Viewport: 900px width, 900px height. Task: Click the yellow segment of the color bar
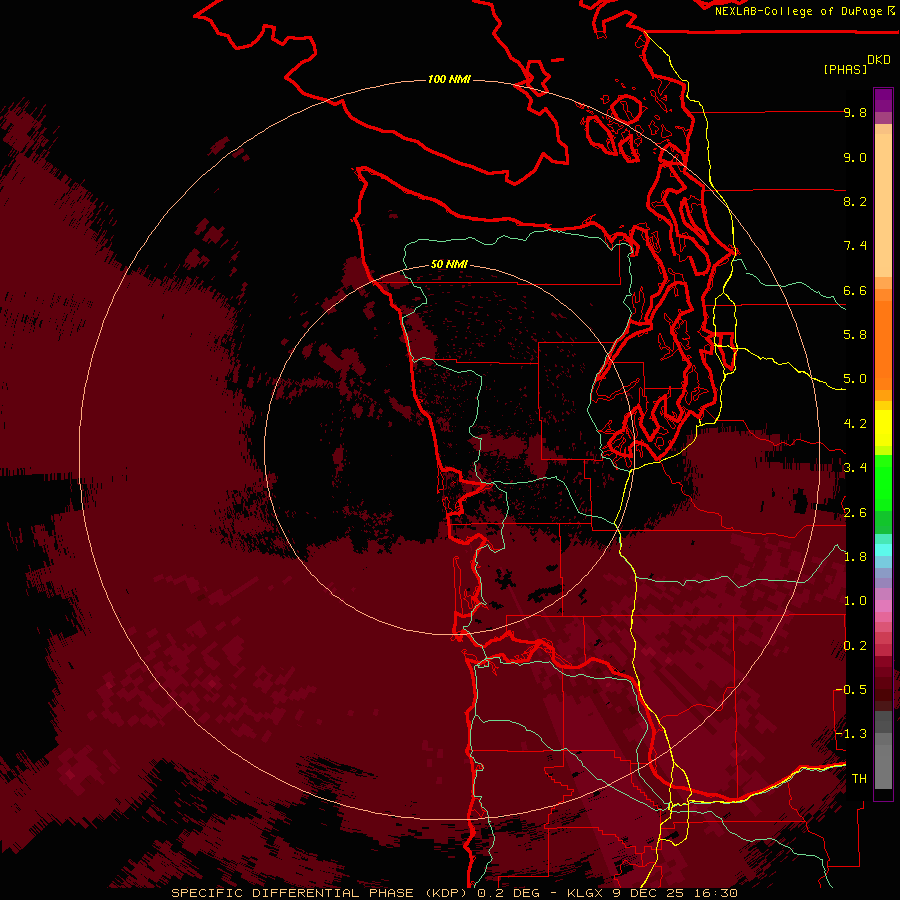[x=883, y=428]
